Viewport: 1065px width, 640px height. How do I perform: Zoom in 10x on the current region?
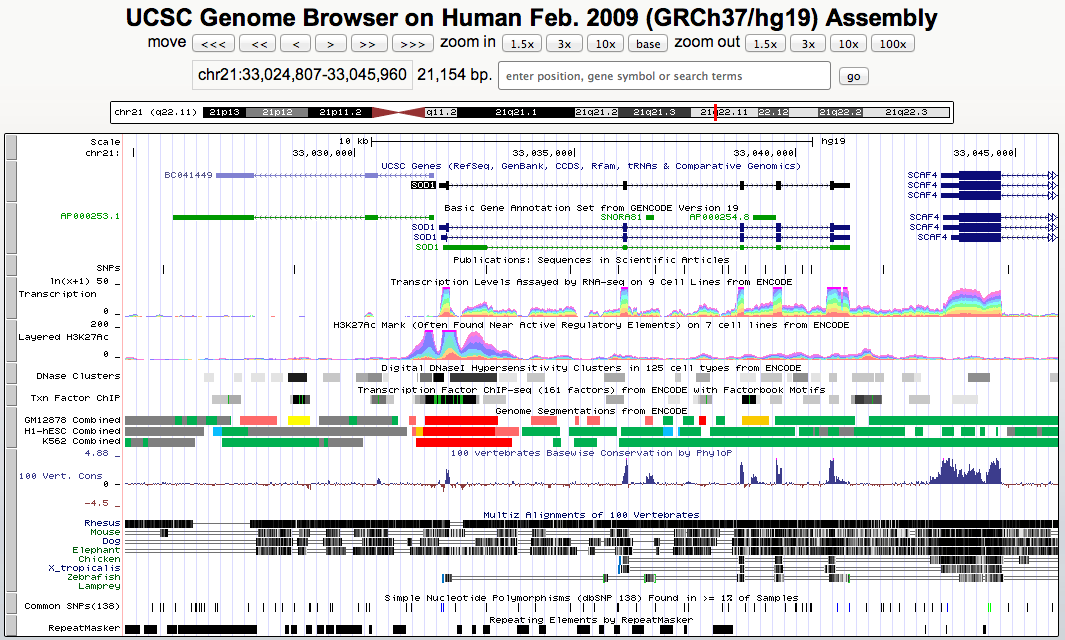(604, 44)
